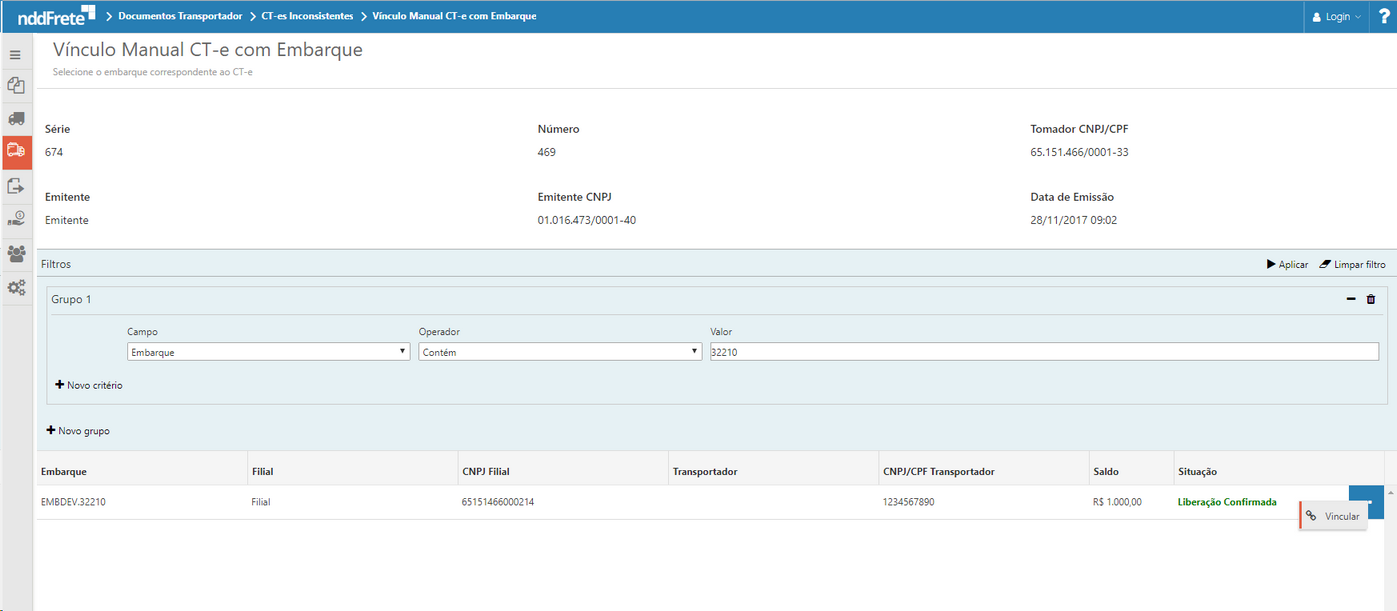This screenshot has width=1397, height=611.
Task: Delete Grupo 1 with trash icon
Action: [1371, 299]
